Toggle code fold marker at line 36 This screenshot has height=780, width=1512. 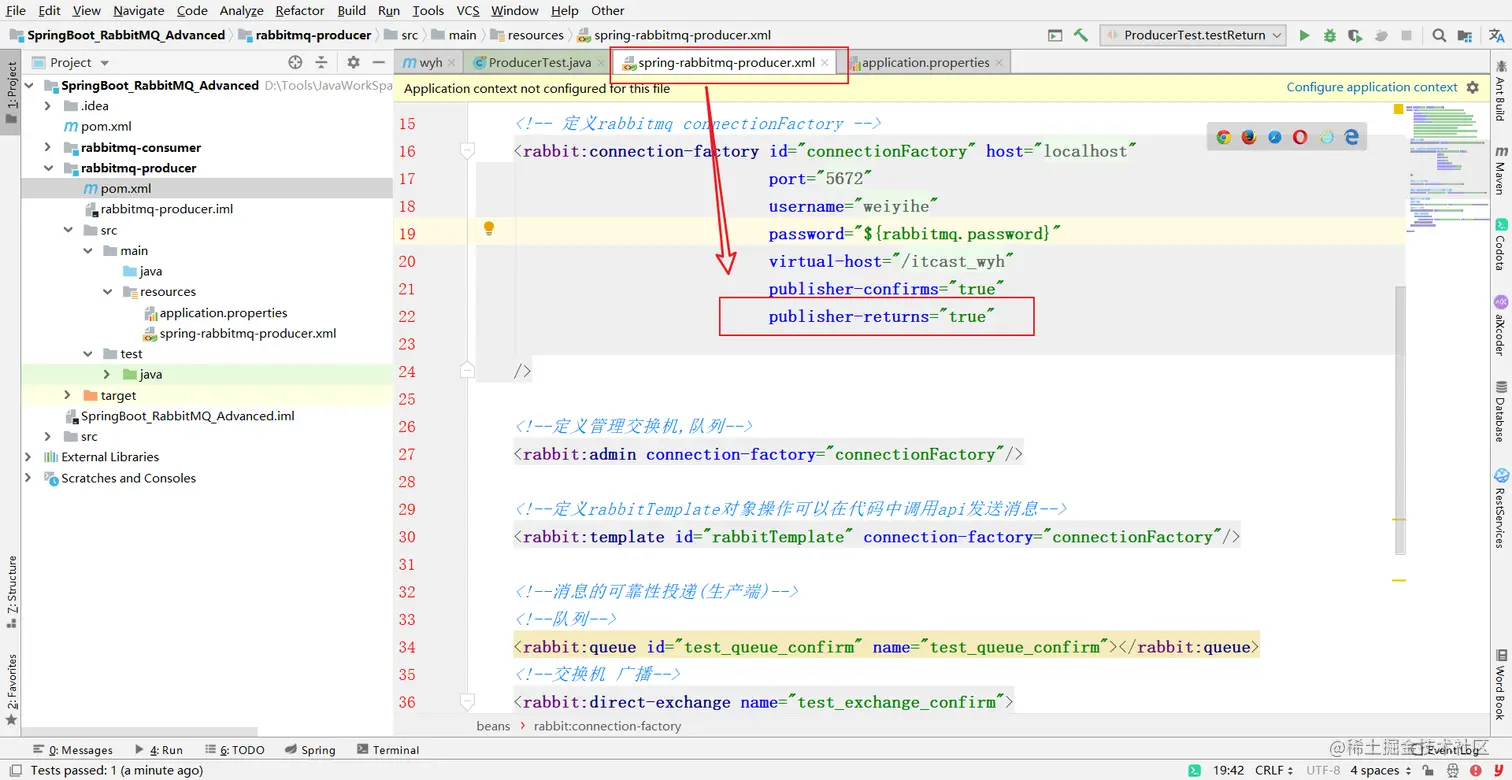coord(467,702)
